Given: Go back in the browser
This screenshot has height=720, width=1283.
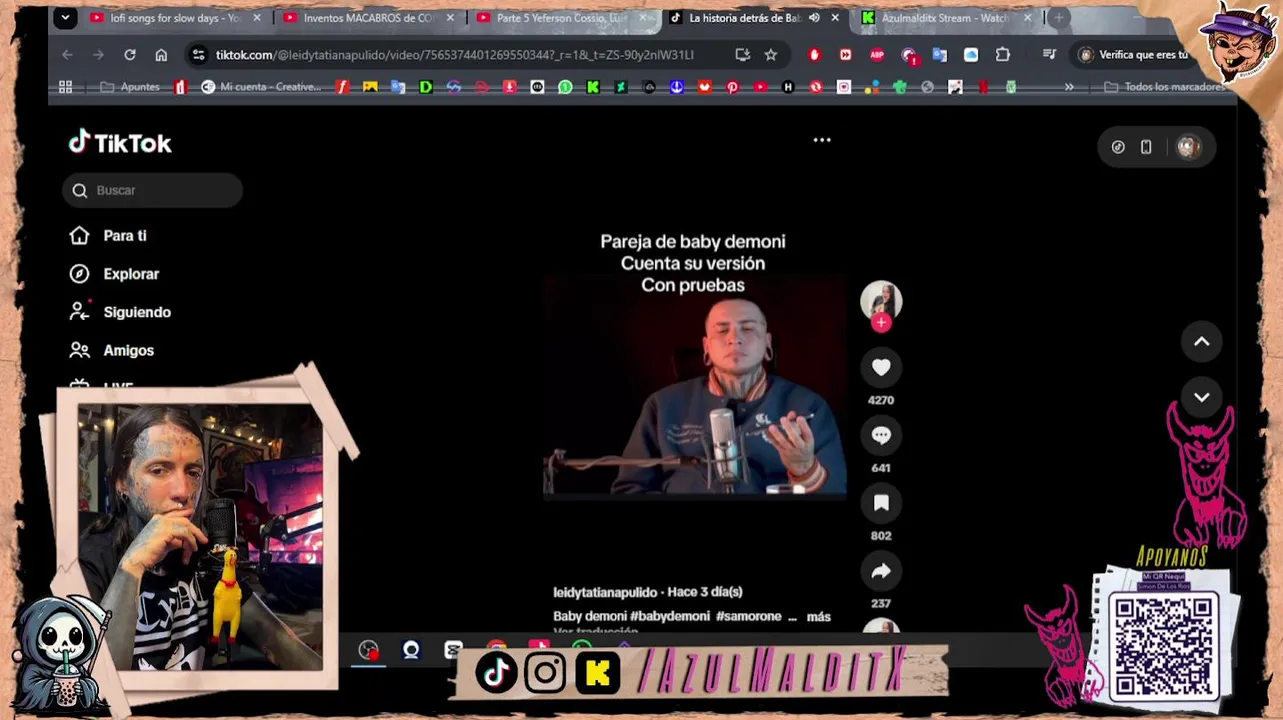Looking at the screenshot, I should click(x=67, y=55).
